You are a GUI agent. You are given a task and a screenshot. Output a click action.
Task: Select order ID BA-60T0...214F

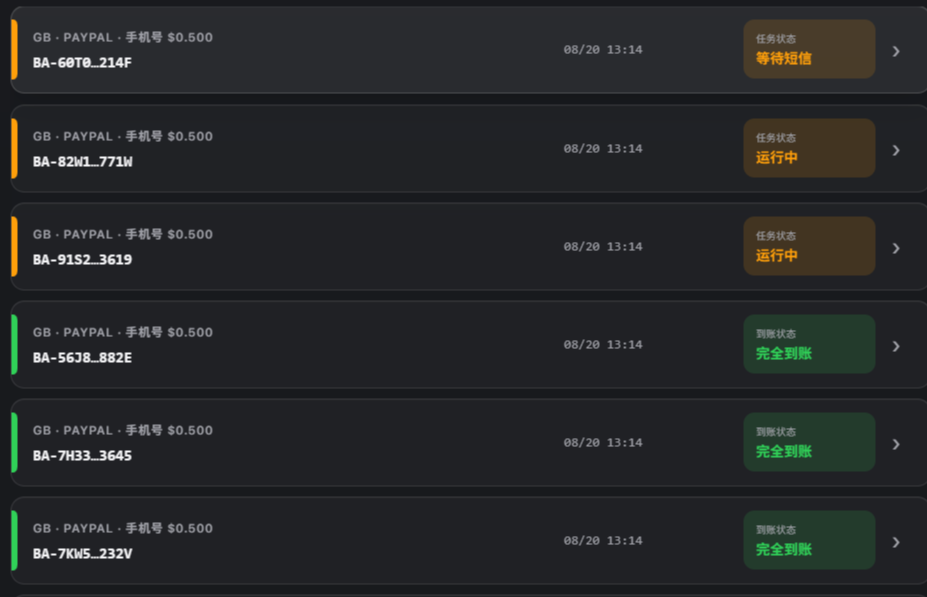coord(82,63)
